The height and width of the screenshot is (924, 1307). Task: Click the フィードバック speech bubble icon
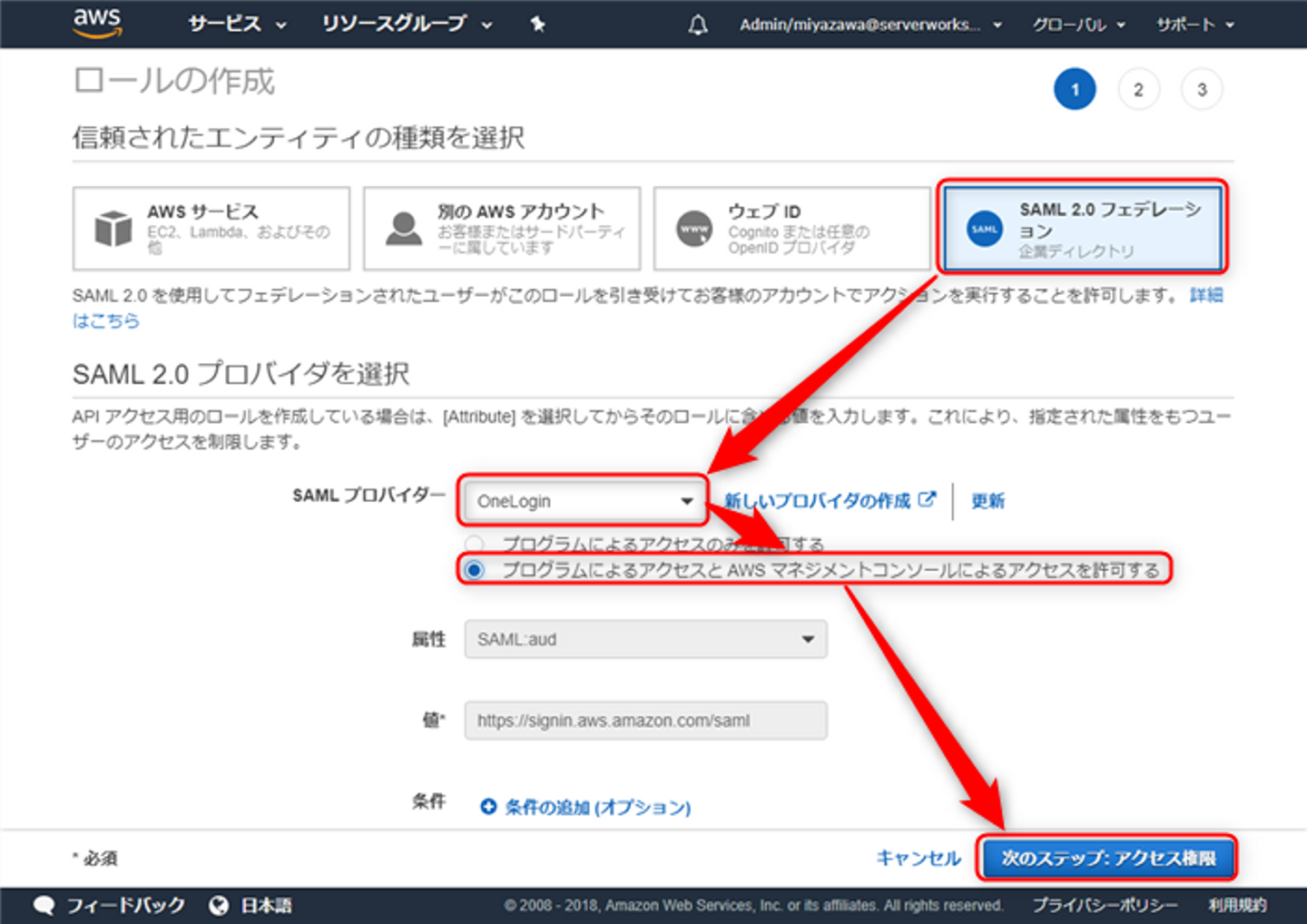[44, 905]
